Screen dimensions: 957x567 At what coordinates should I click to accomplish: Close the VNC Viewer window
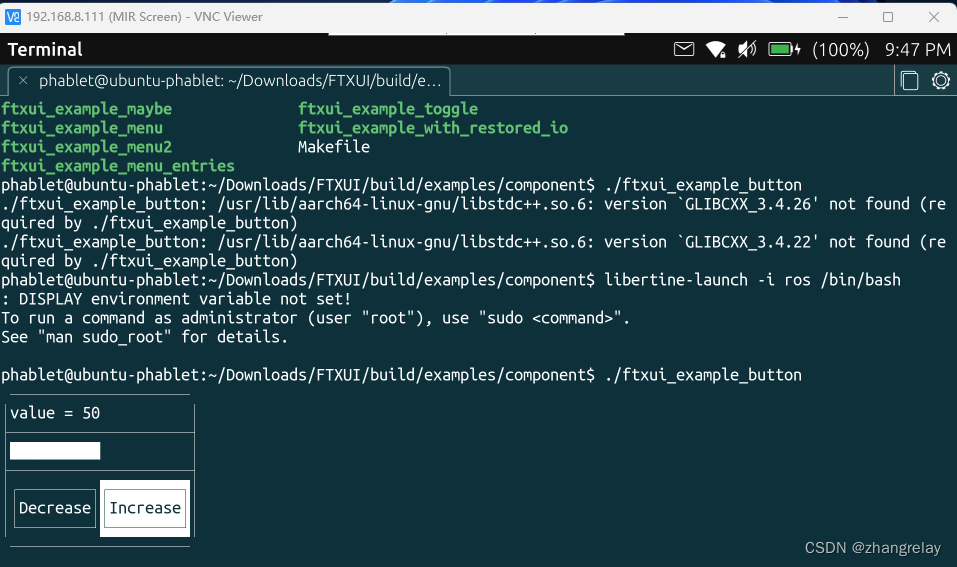point(934,17)
